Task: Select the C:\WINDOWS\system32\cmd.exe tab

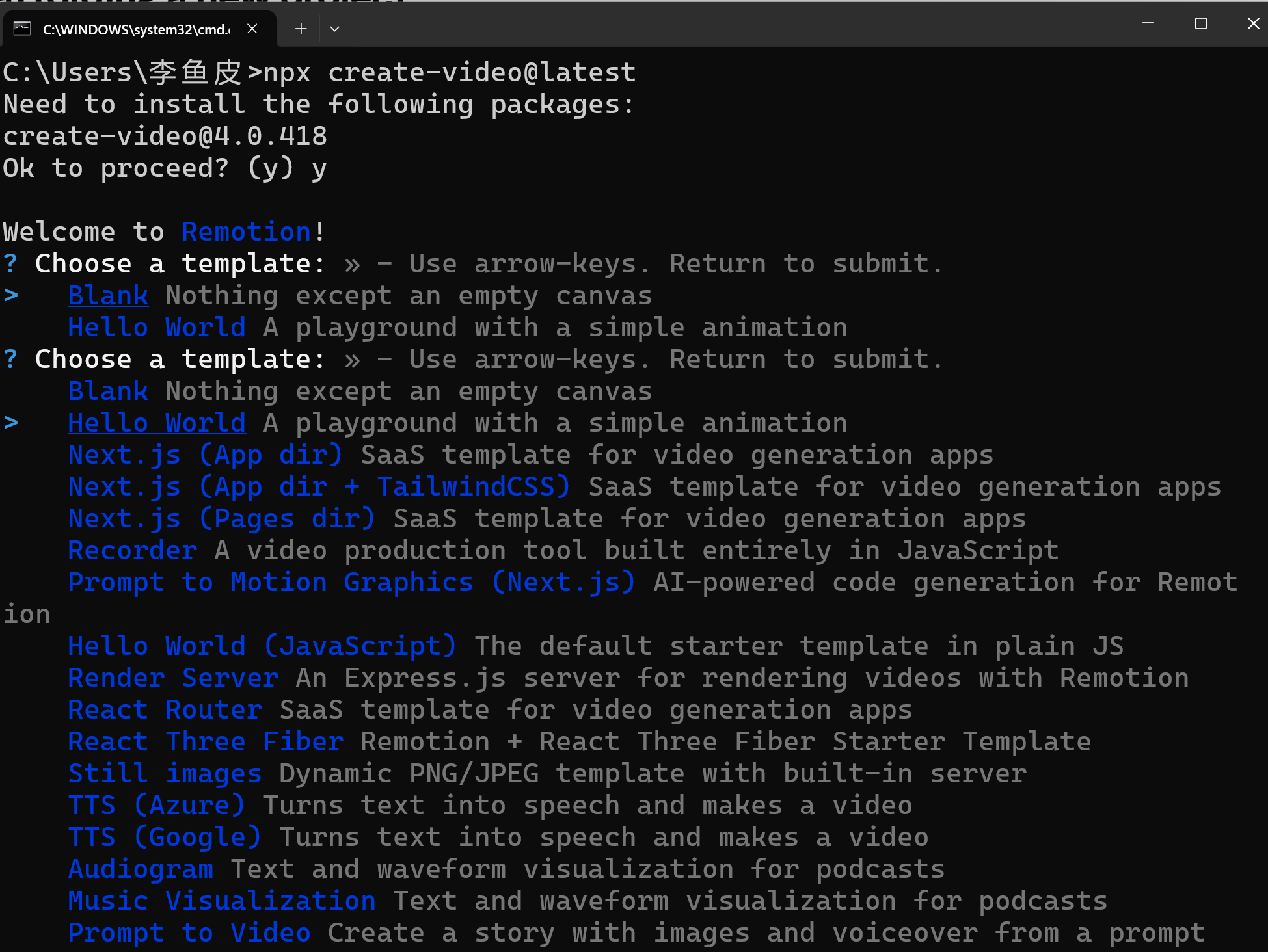Action: click(136, 29)
